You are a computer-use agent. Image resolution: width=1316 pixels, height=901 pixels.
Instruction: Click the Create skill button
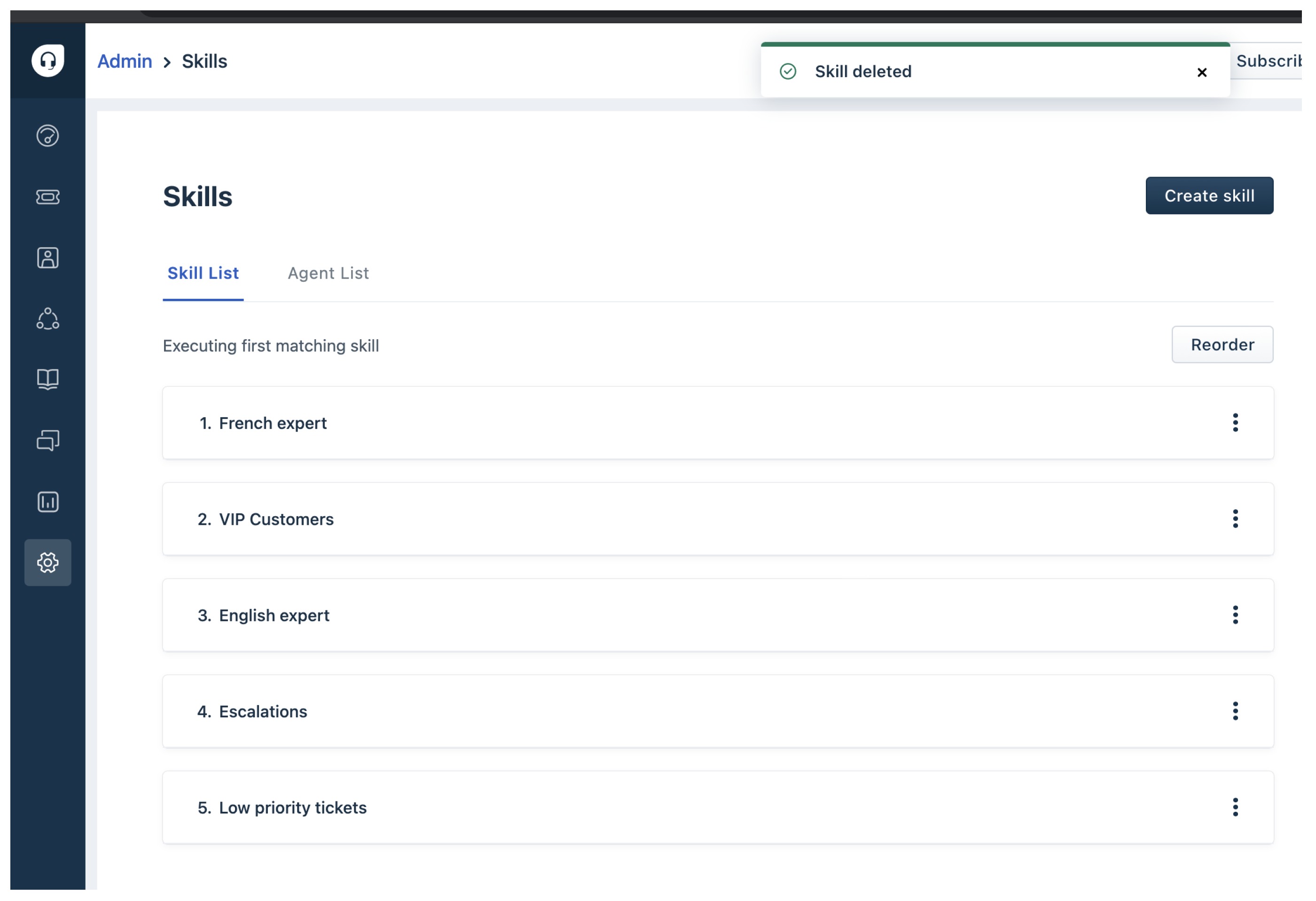[x=1210, y=196]
